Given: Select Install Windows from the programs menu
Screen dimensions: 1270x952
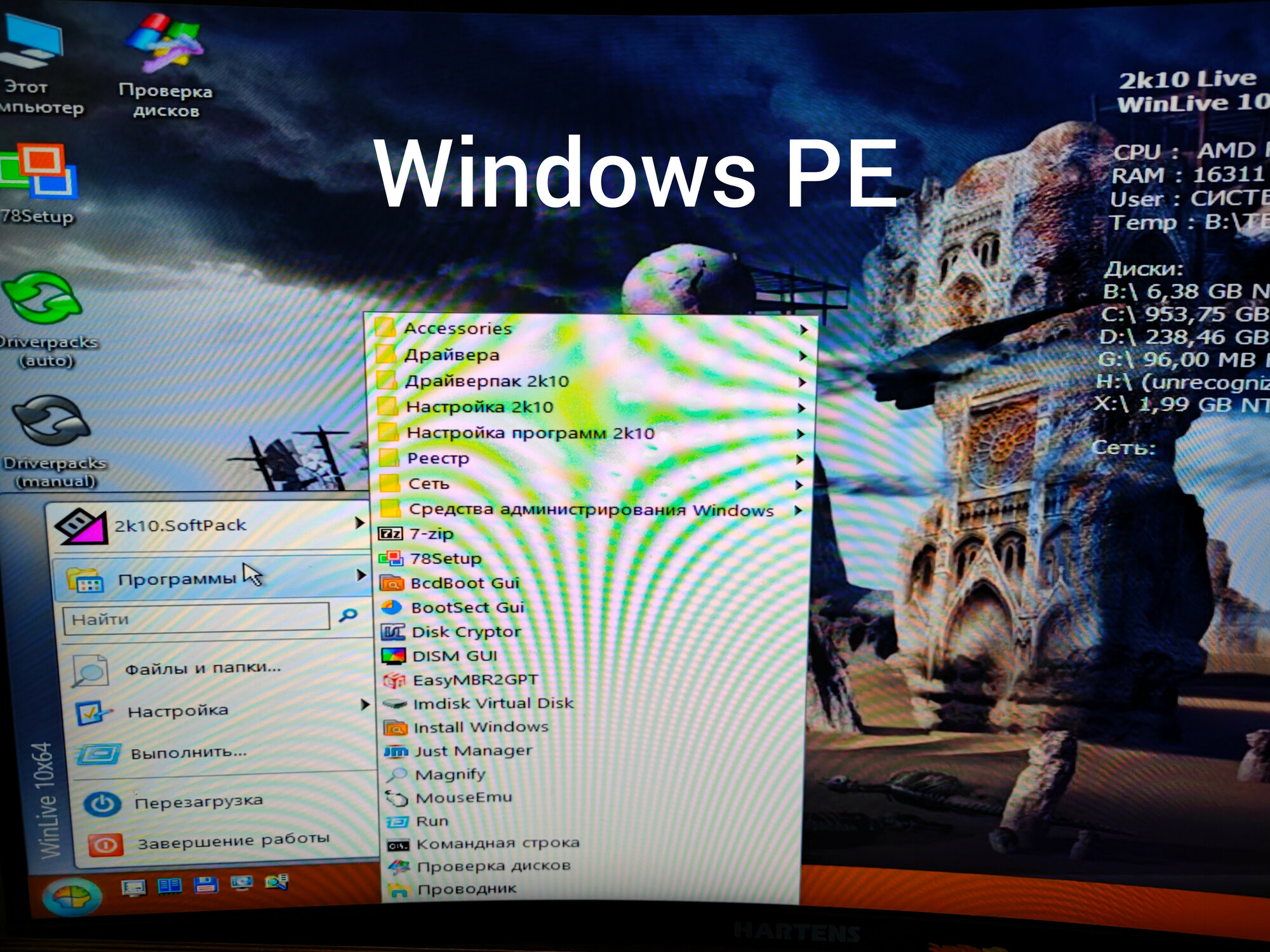Looking at the screenshot, I should pyautogui.click(x=481, y=728).
